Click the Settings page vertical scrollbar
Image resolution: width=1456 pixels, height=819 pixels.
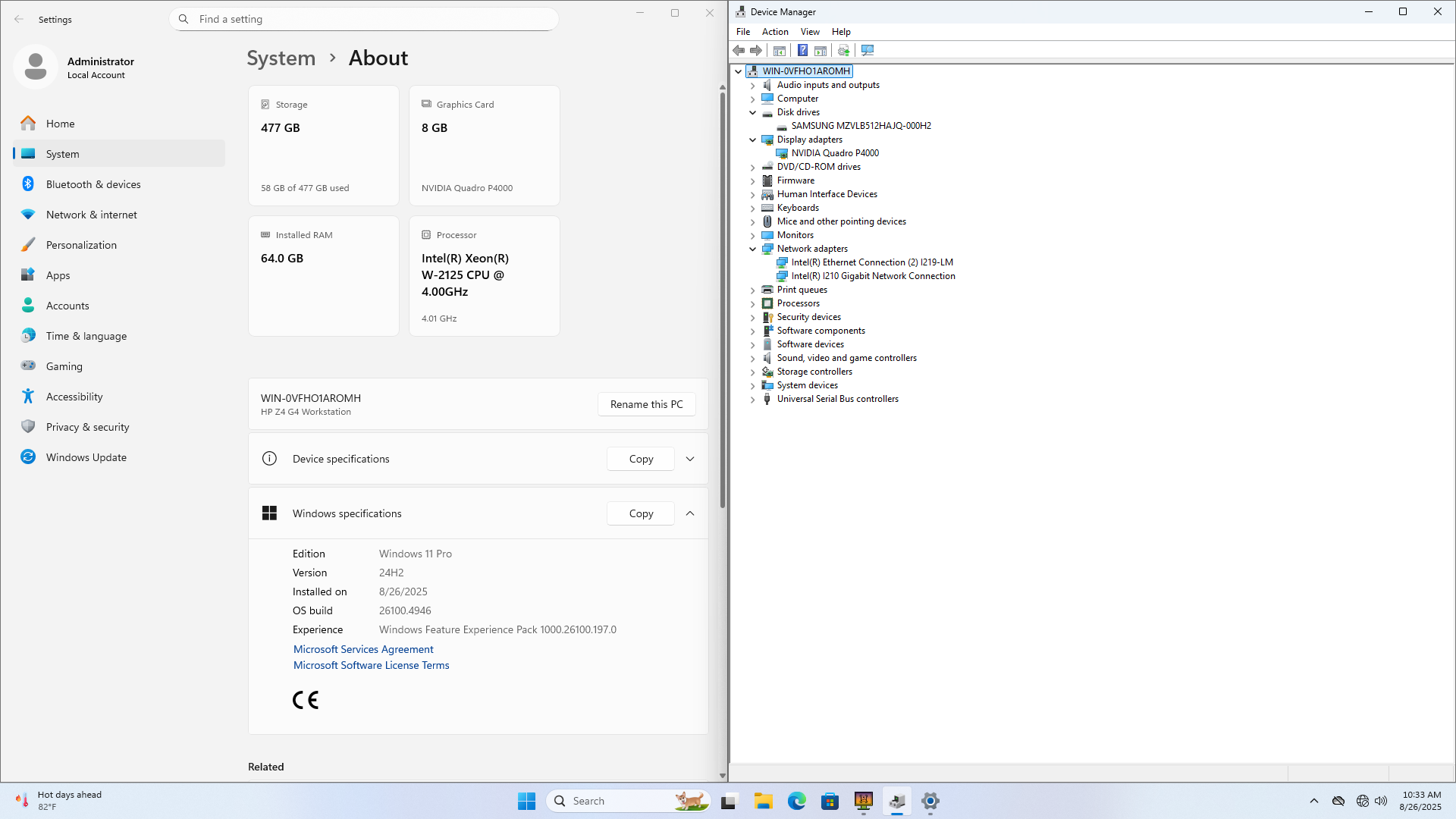(x=723, y=303)
